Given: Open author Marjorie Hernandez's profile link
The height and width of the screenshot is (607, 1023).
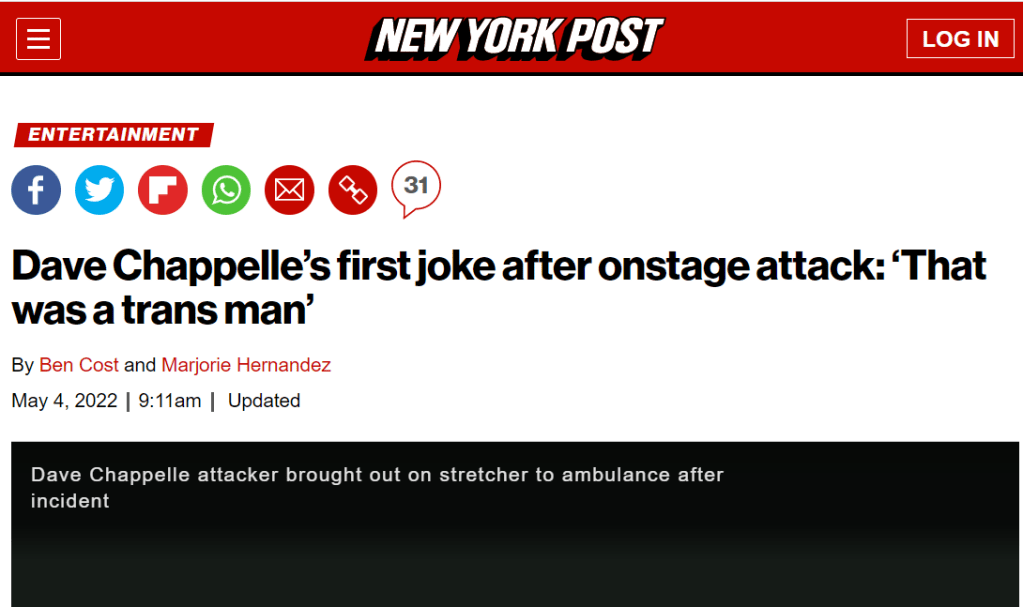Looking at the screenshot, I should point(246,365).
